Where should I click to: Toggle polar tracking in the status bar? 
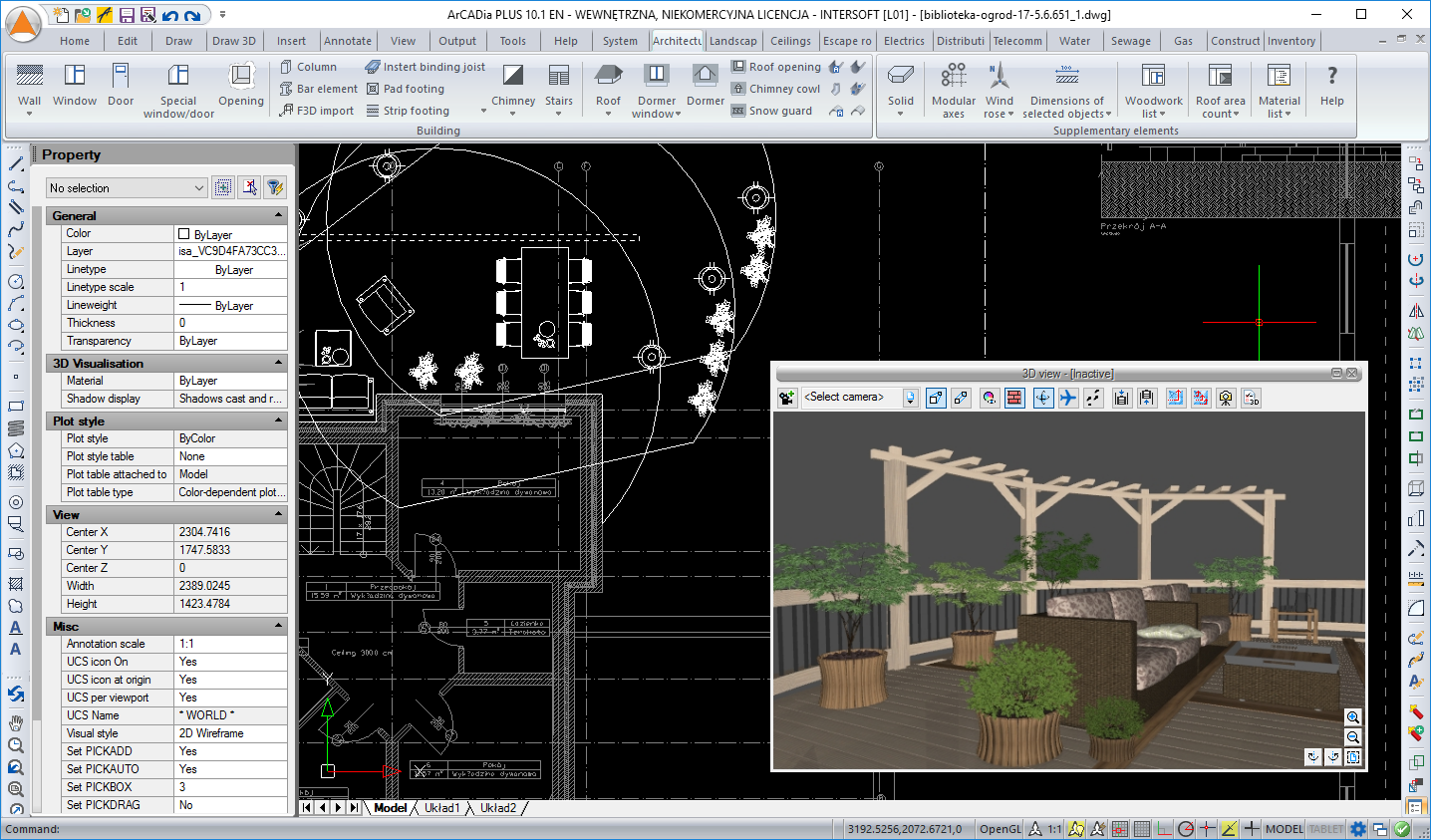[1186, 829]
